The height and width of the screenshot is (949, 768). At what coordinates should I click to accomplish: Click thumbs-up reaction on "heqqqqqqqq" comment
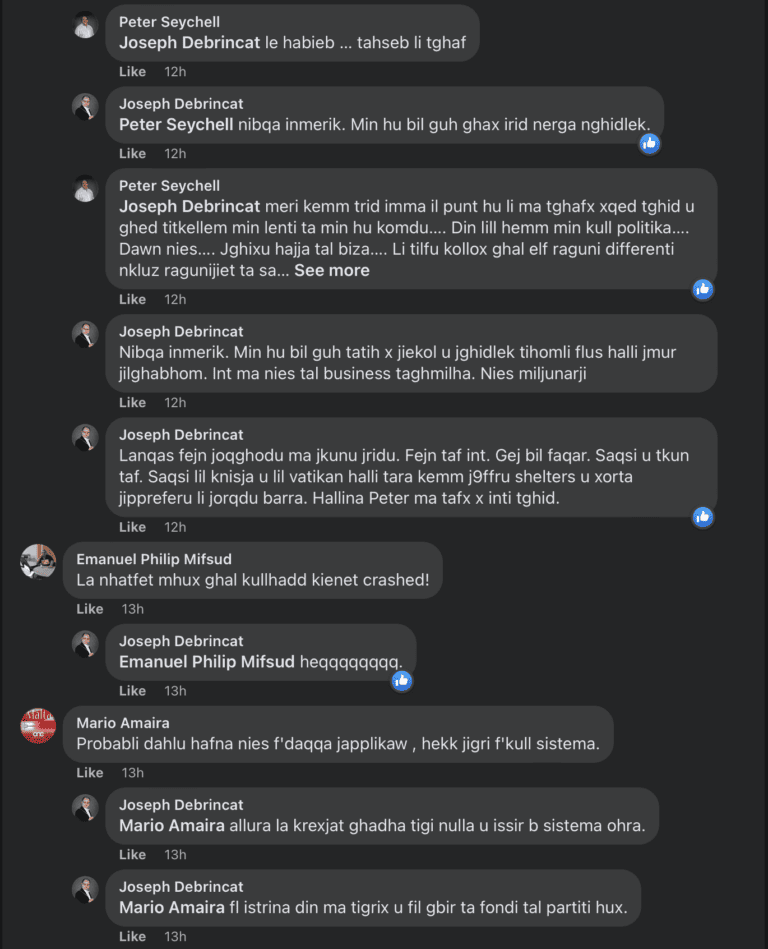tap(402, 681)
